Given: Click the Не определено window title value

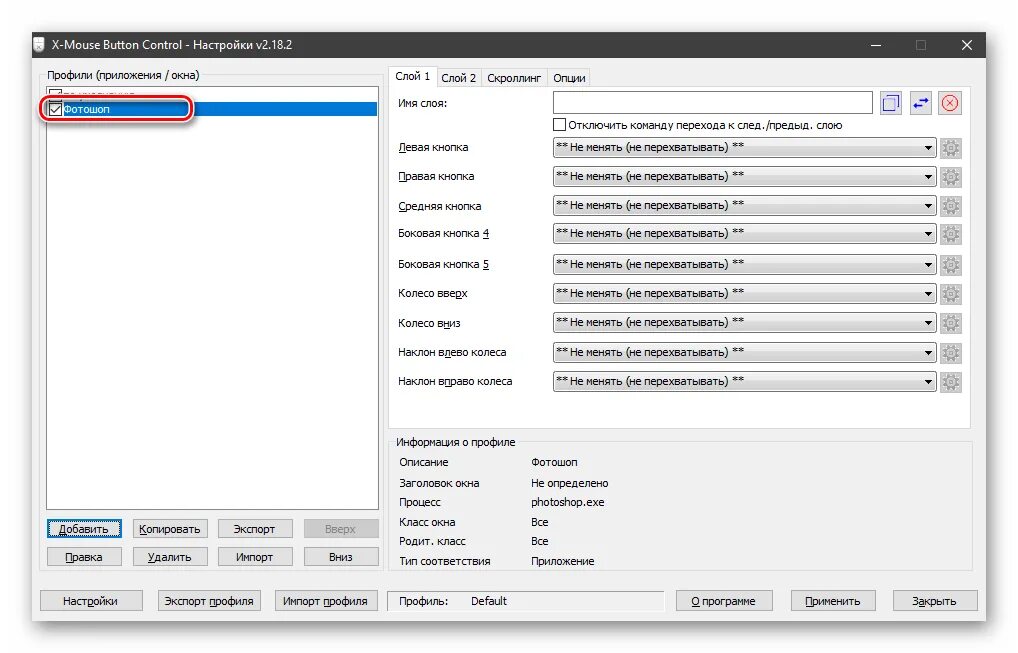Looking at the screenshot, I should 569,483.
